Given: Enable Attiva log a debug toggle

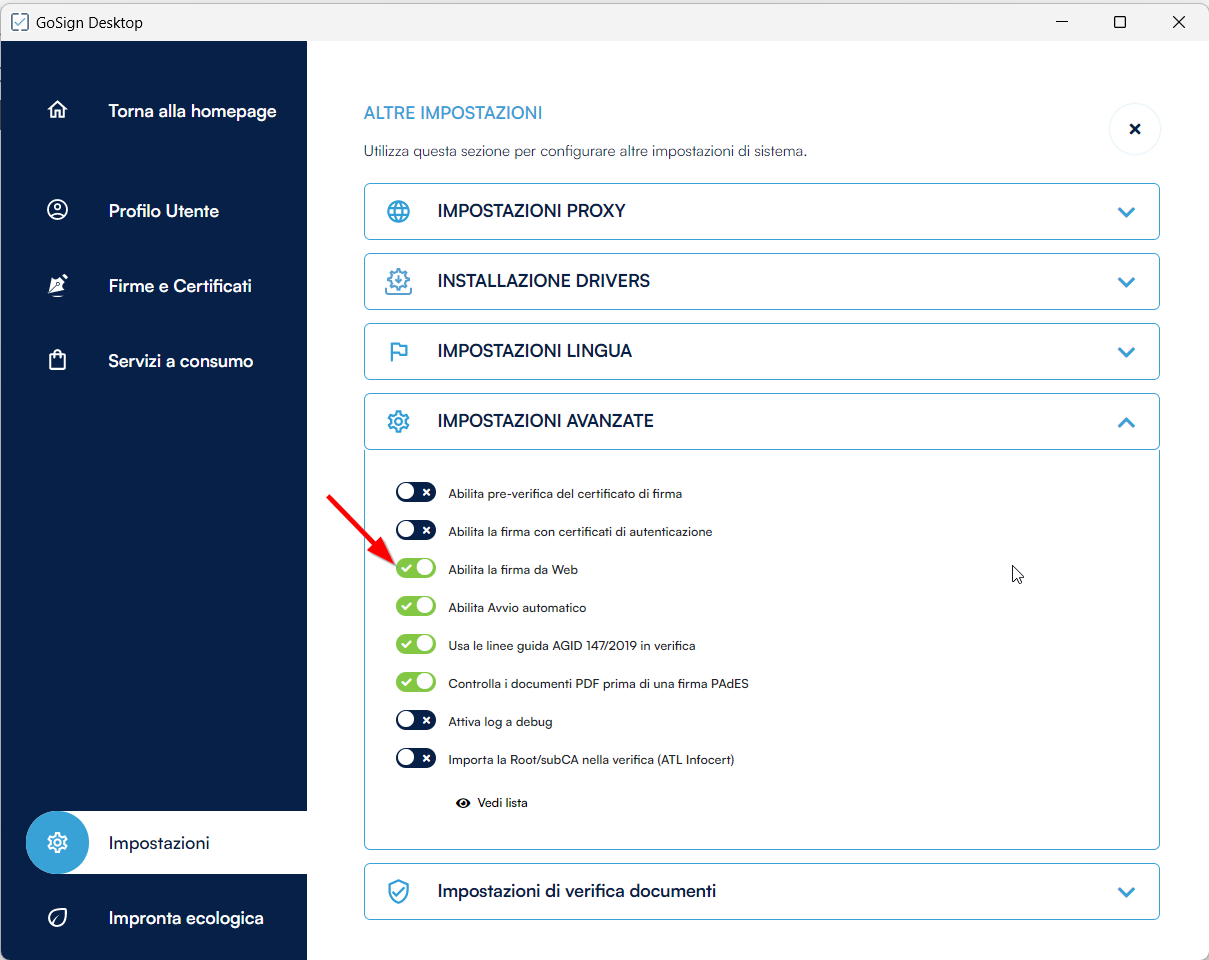Looking at the screenshot, I should (416, 721).
